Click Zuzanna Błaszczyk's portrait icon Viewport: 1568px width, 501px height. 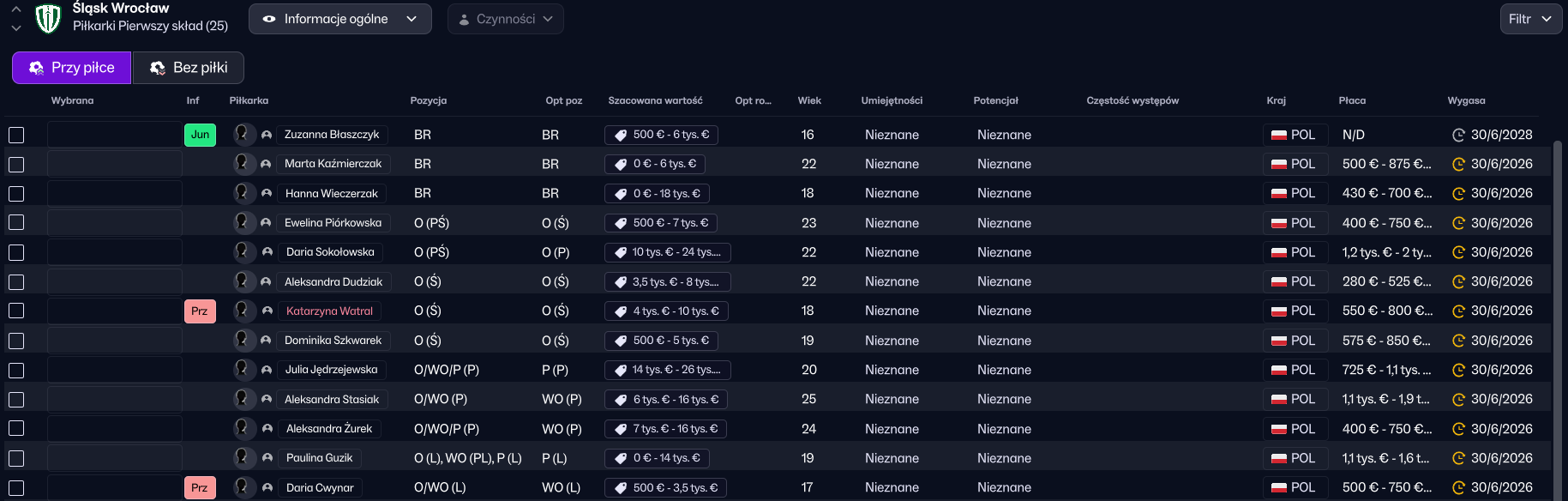[x=243, y=134]
